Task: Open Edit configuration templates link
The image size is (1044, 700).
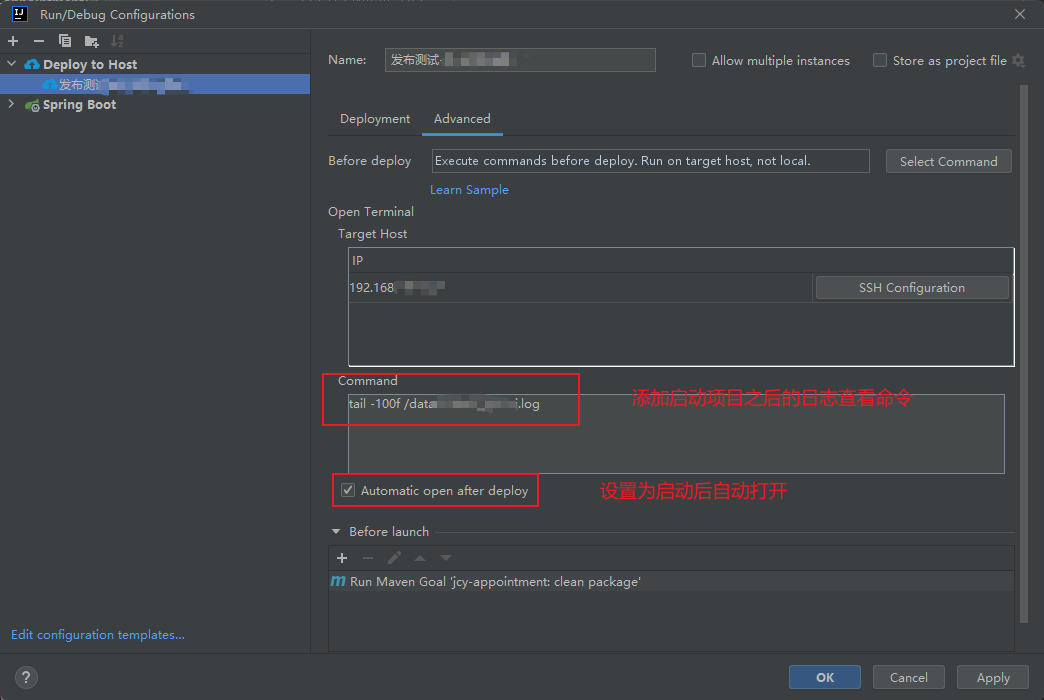Action: point(98,634)
